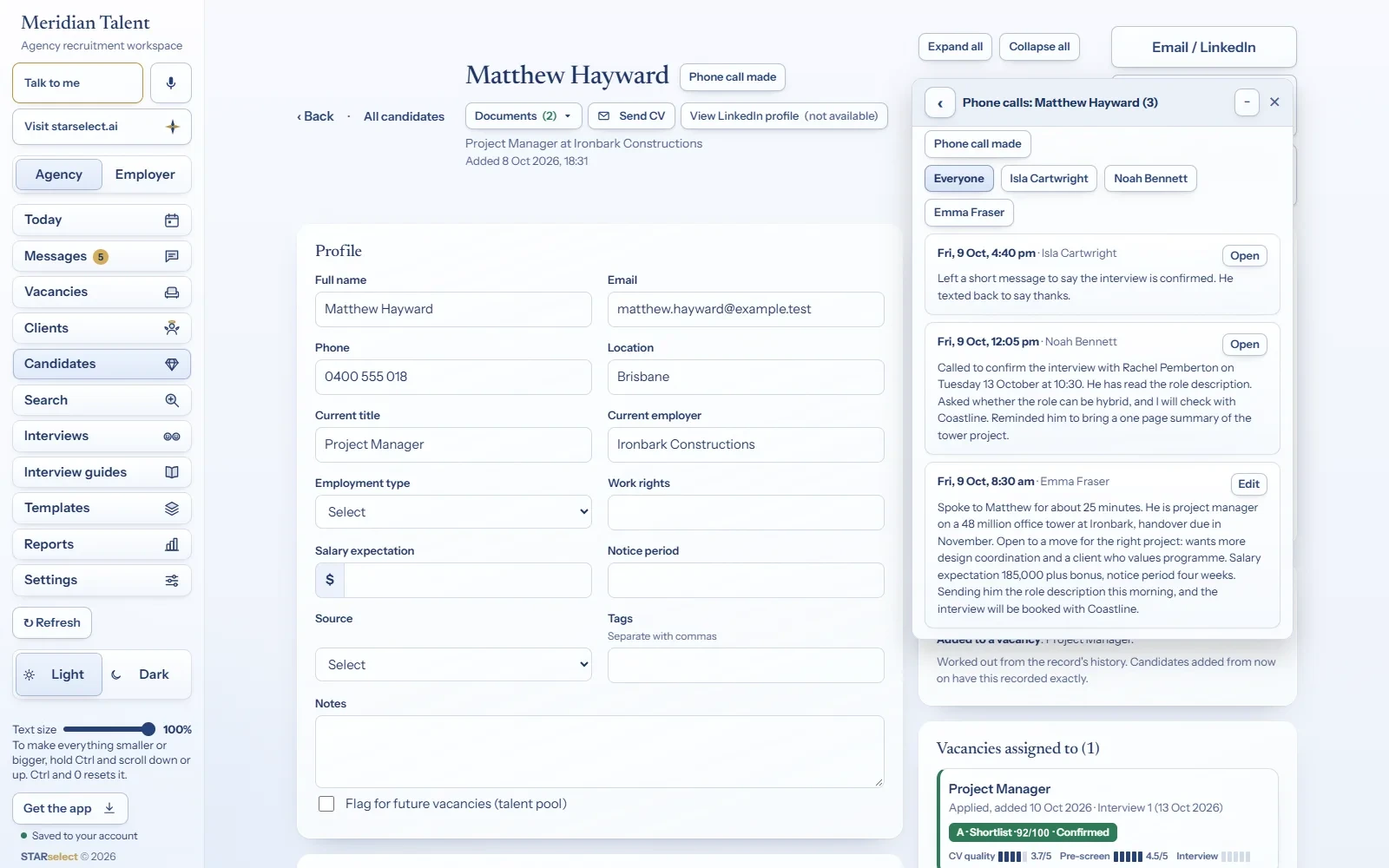Click the Back link

tap(315, 116)
